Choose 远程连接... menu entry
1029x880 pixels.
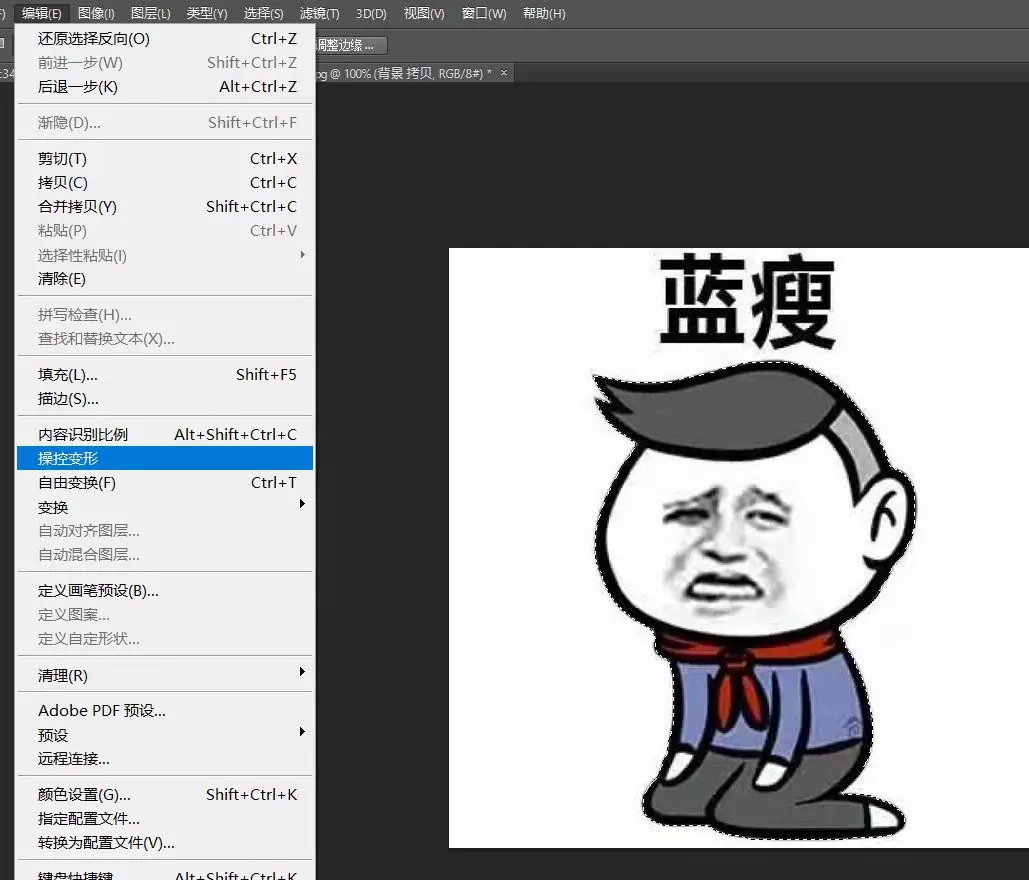[165, 759]
